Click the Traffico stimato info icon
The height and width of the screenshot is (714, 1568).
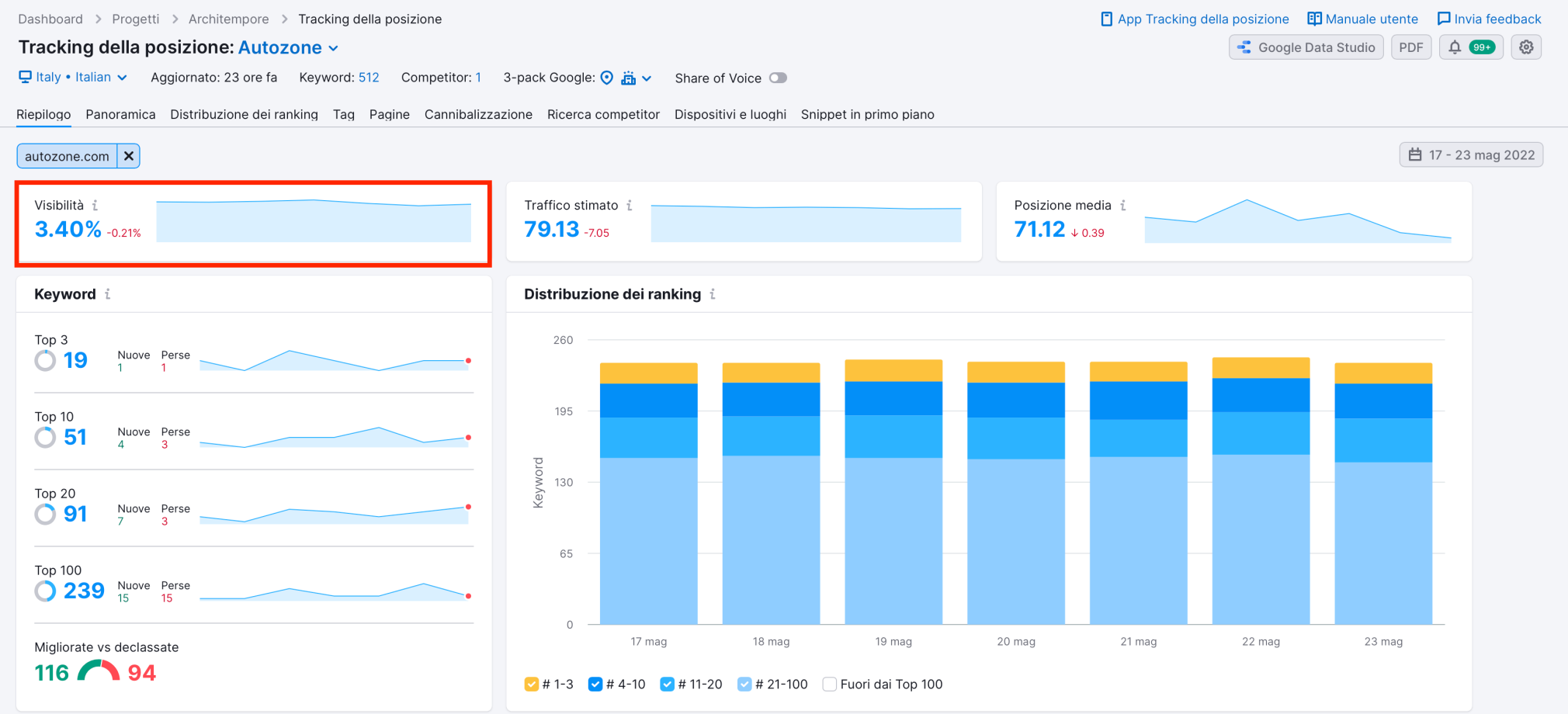tap(630, 206)
